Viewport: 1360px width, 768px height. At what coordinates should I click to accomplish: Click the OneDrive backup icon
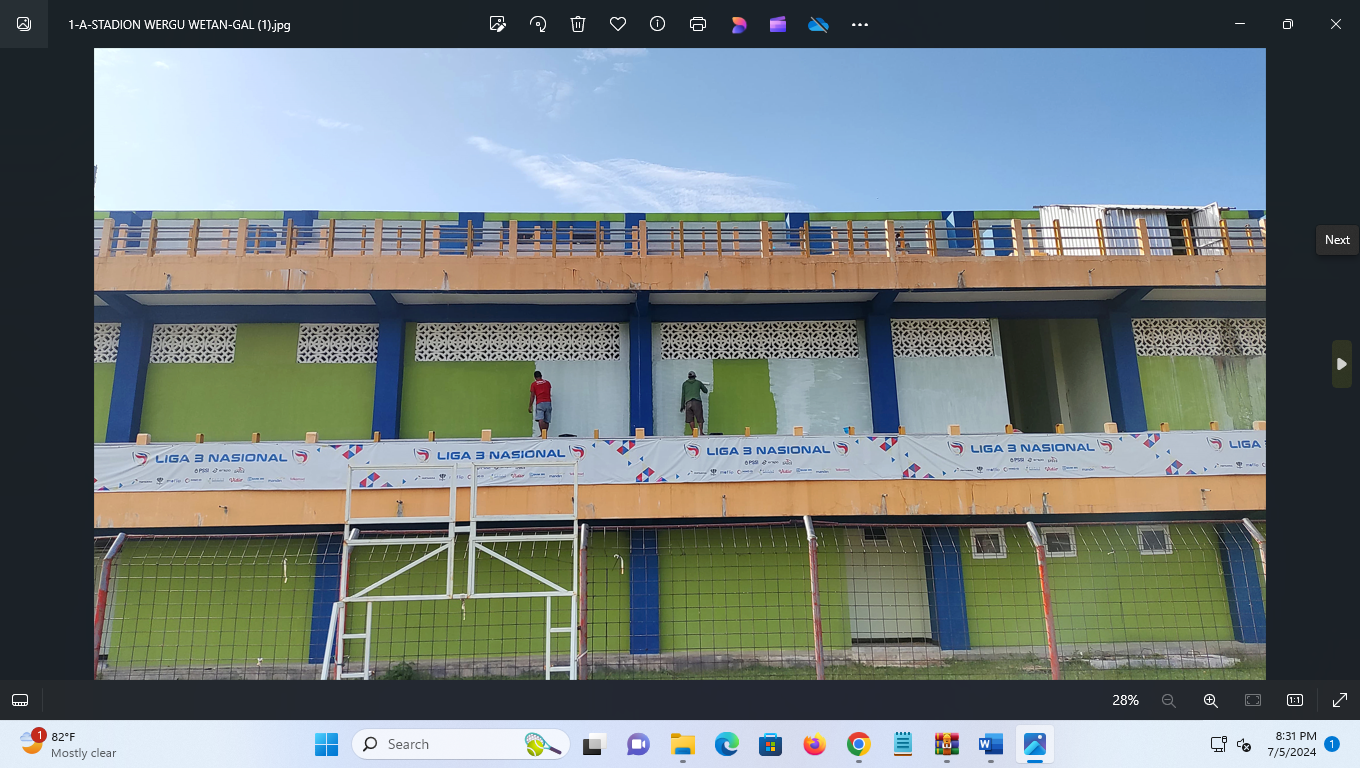pos(818,24)
